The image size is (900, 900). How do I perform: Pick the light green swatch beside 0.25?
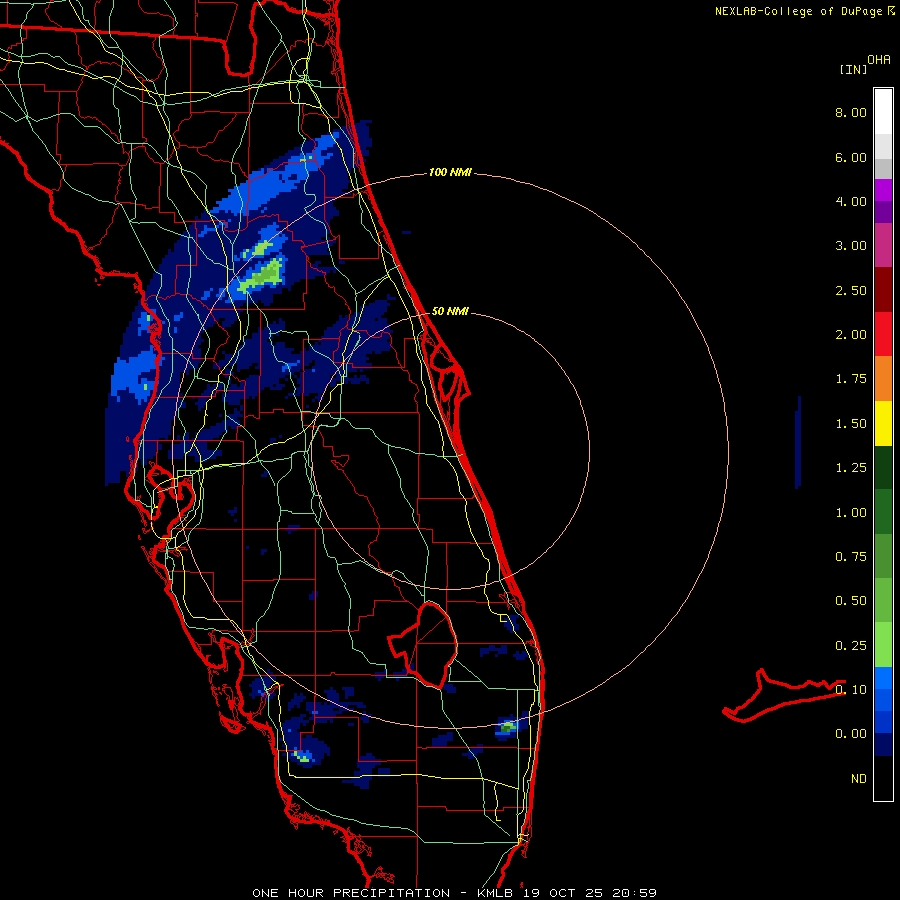click(x=883, y=645)
